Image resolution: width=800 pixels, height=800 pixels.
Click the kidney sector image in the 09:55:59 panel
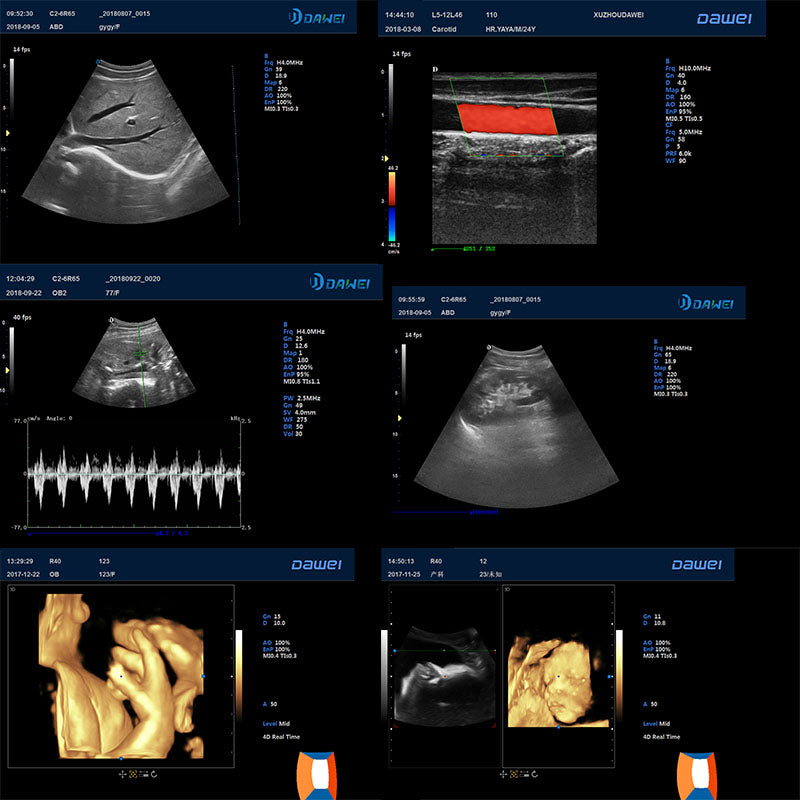516,426
